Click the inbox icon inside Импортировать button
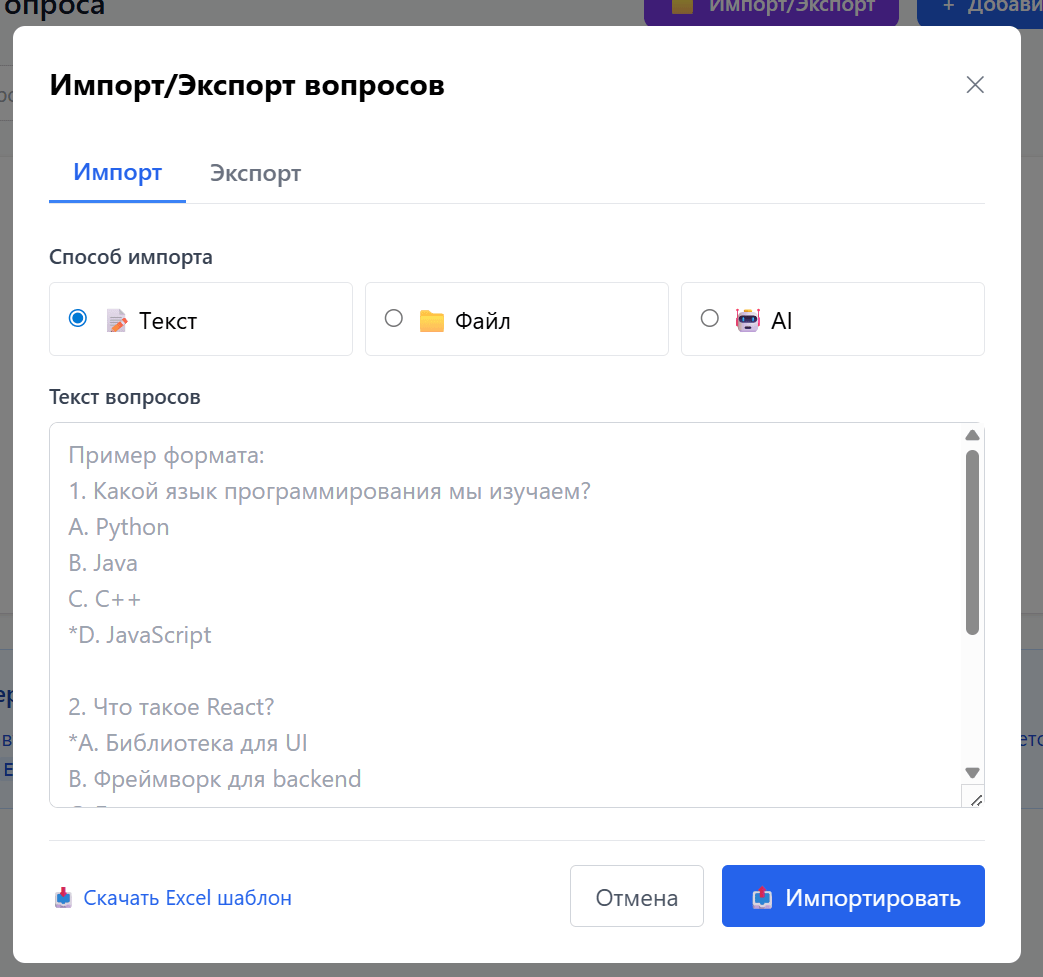The height and width of the screenshot is (977, 1043). coord(763,897)
